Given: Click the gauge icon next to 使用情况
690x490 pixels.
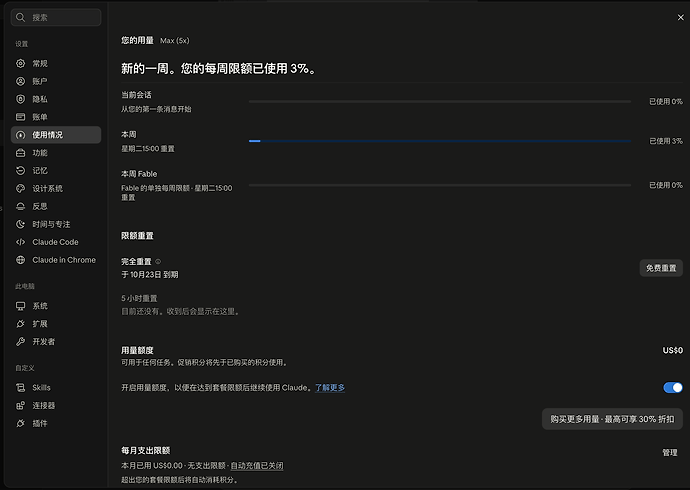Looking at the screenshot, I should point(21,135).
